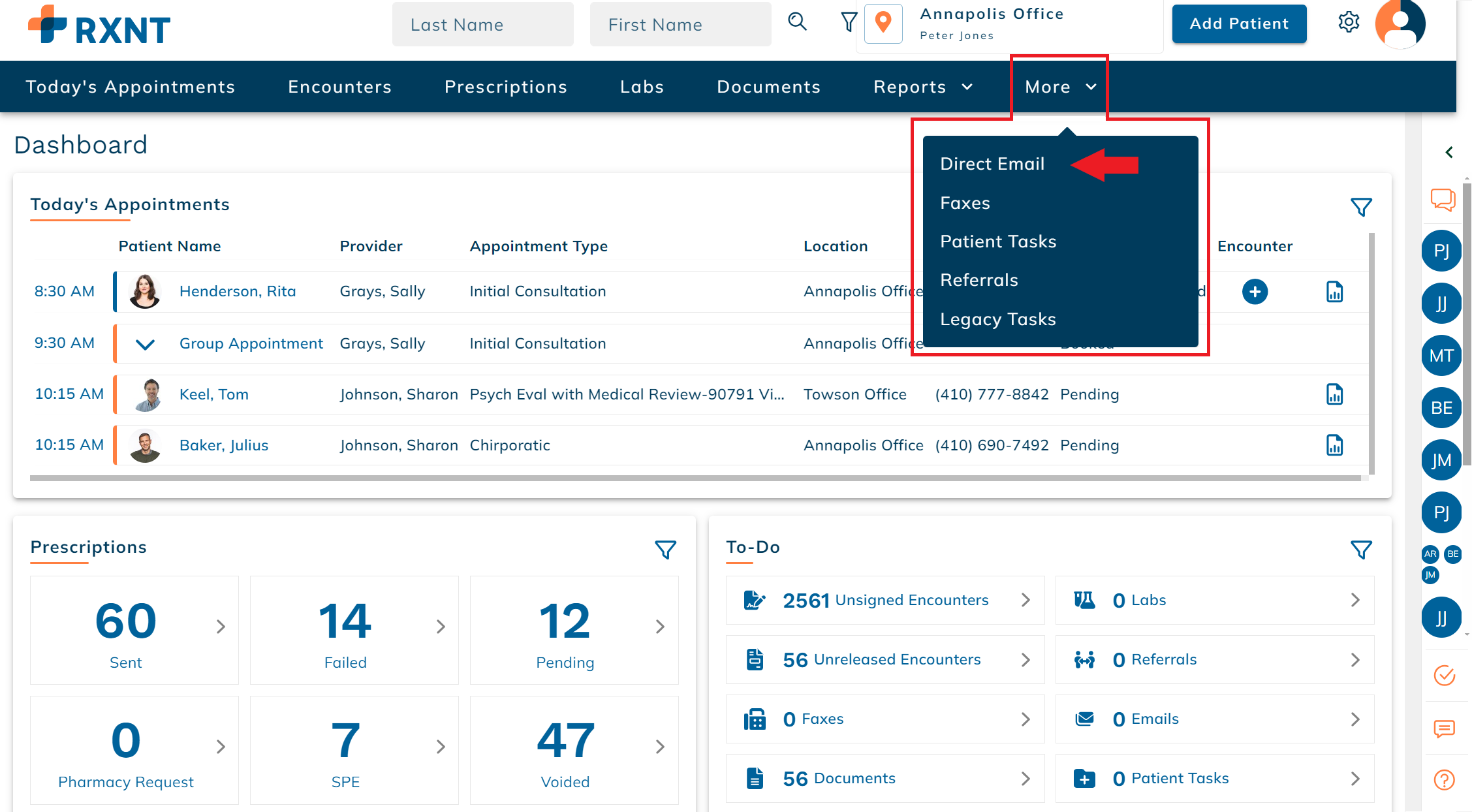Click the Labs flask icon
The height and width of the screenshot is (812, 1472).
click(1084, 600)
